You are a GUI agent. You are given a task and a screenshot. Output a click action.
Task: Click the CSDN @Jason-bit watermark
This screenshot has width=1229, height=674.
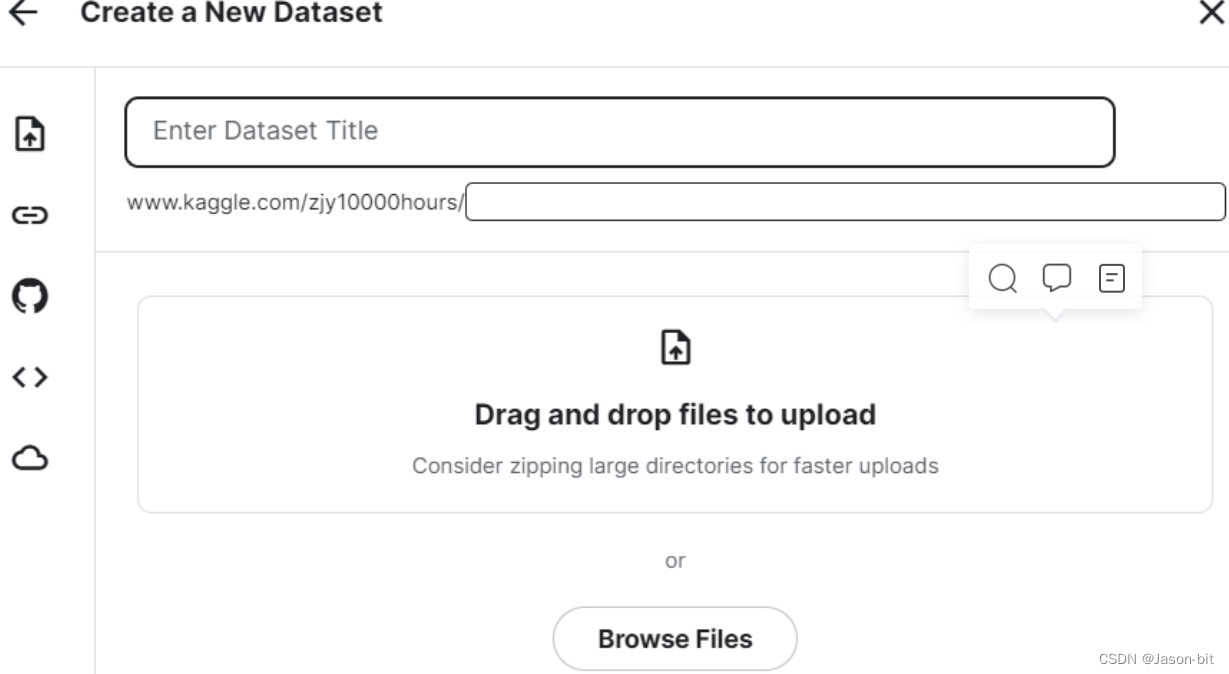pos(1155,660)
